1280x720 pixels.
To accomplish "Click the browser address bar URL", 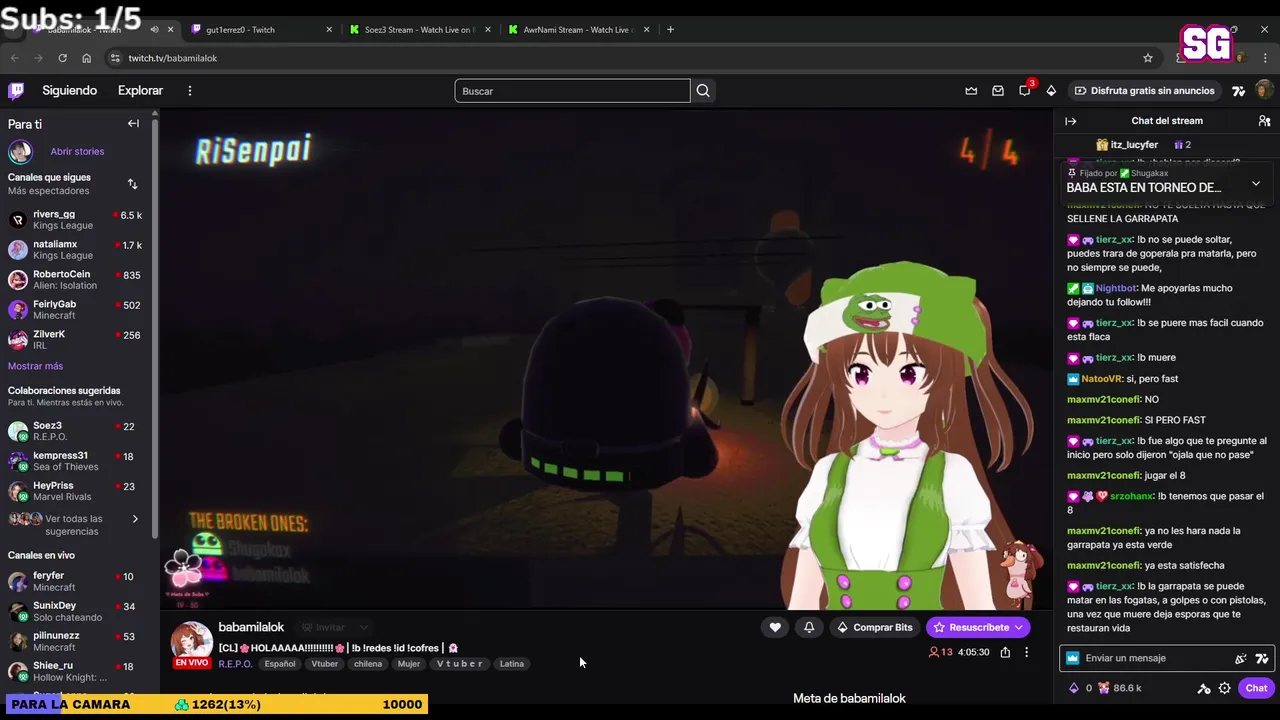I will (x=172, y=58).
